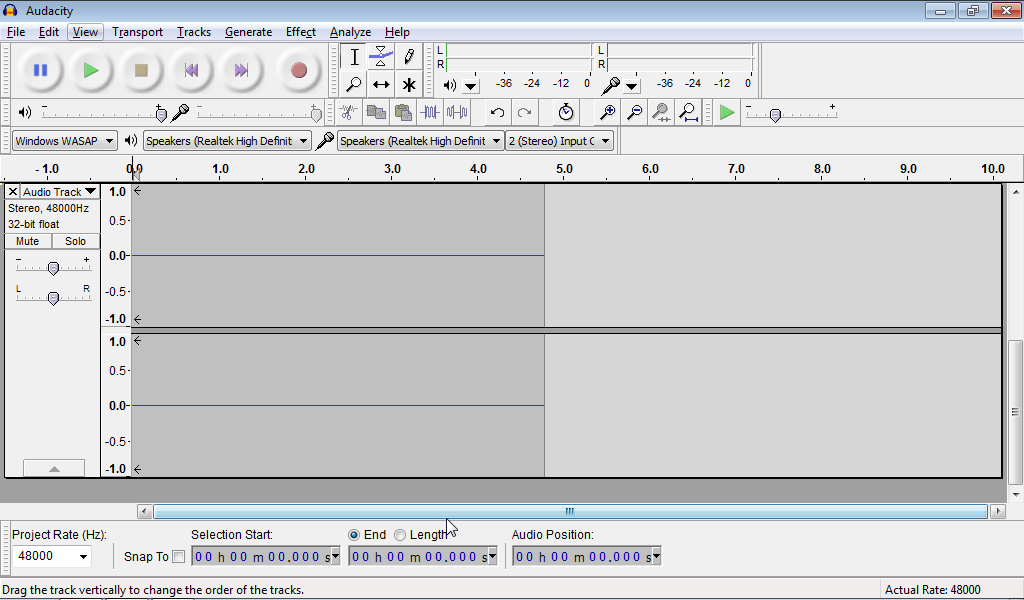This screenshot has width=1024, height=600.
Task: Skip to Start of the project
Action: (x=191, y=70)
